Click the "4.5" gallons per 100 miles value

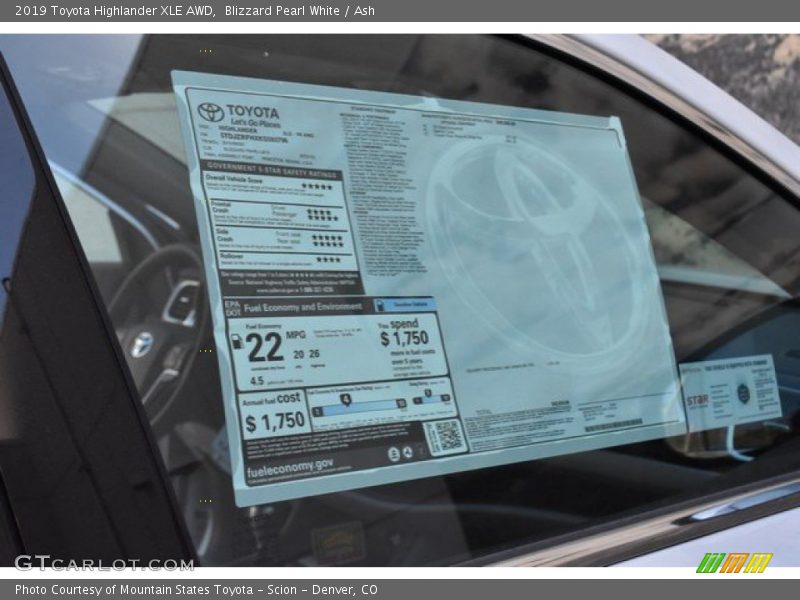coord(257,381)
